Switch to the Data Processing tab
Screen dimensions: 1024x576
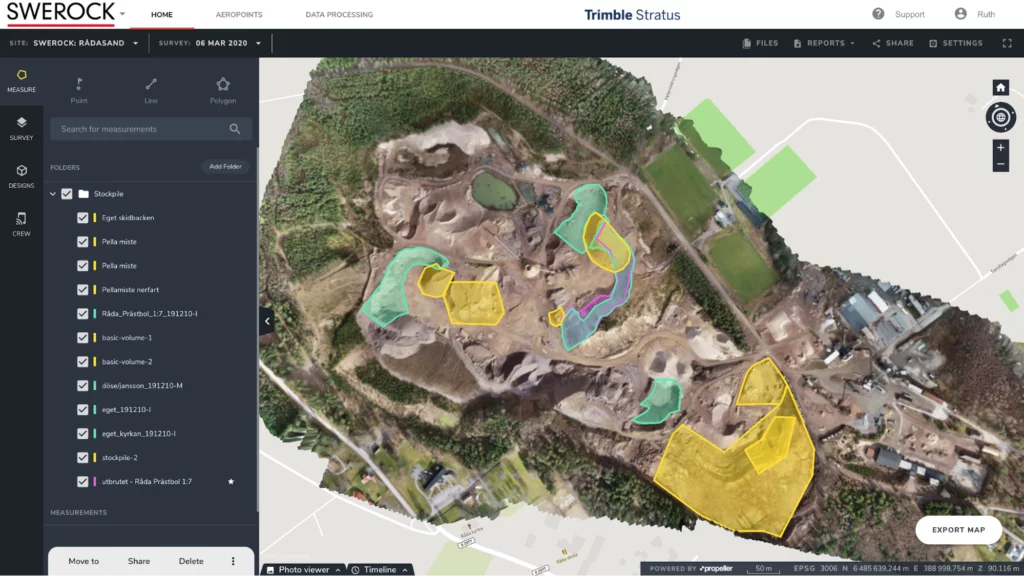tap(339, 15)
